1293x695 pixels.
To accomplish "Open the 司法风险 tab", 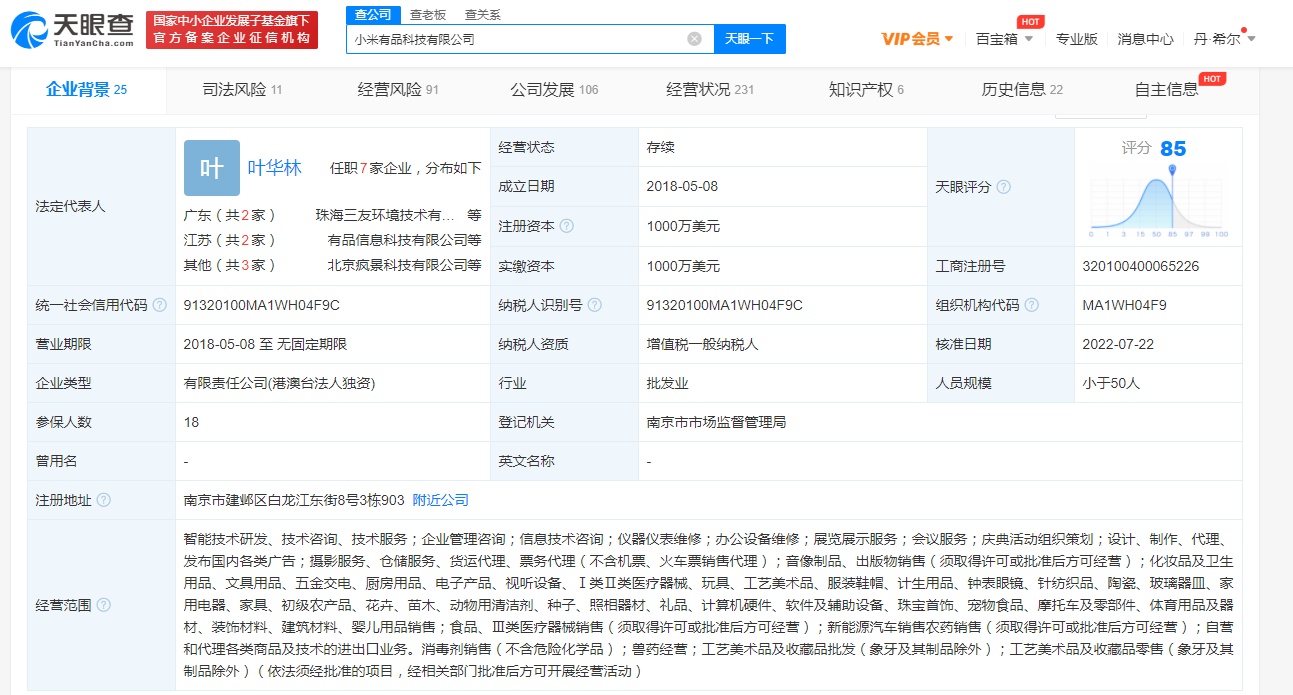I will click(x=242, y=90).
